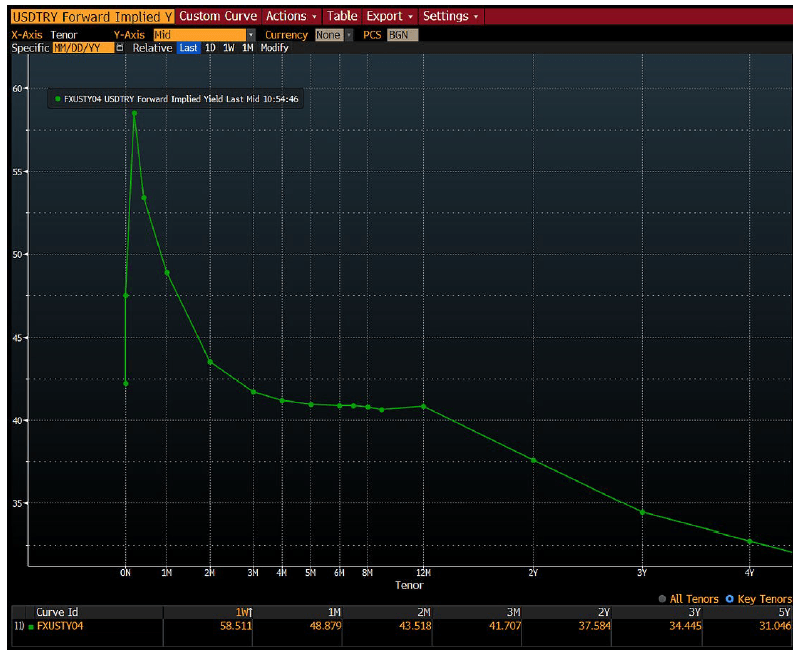
Task: Select the 1D relative period
Action: [210, 48]
